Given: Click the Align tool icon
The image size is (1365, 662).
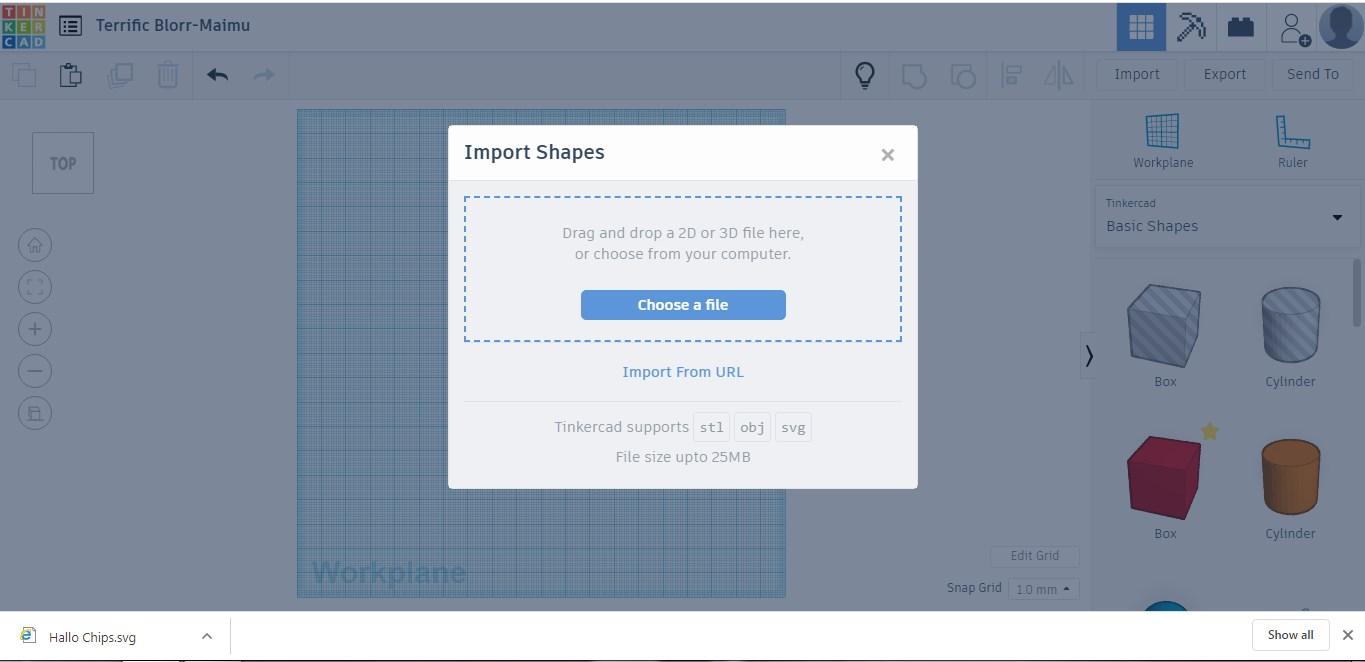Looking at the screenshot, I should pyautogui.click(x=1011, y=74).
